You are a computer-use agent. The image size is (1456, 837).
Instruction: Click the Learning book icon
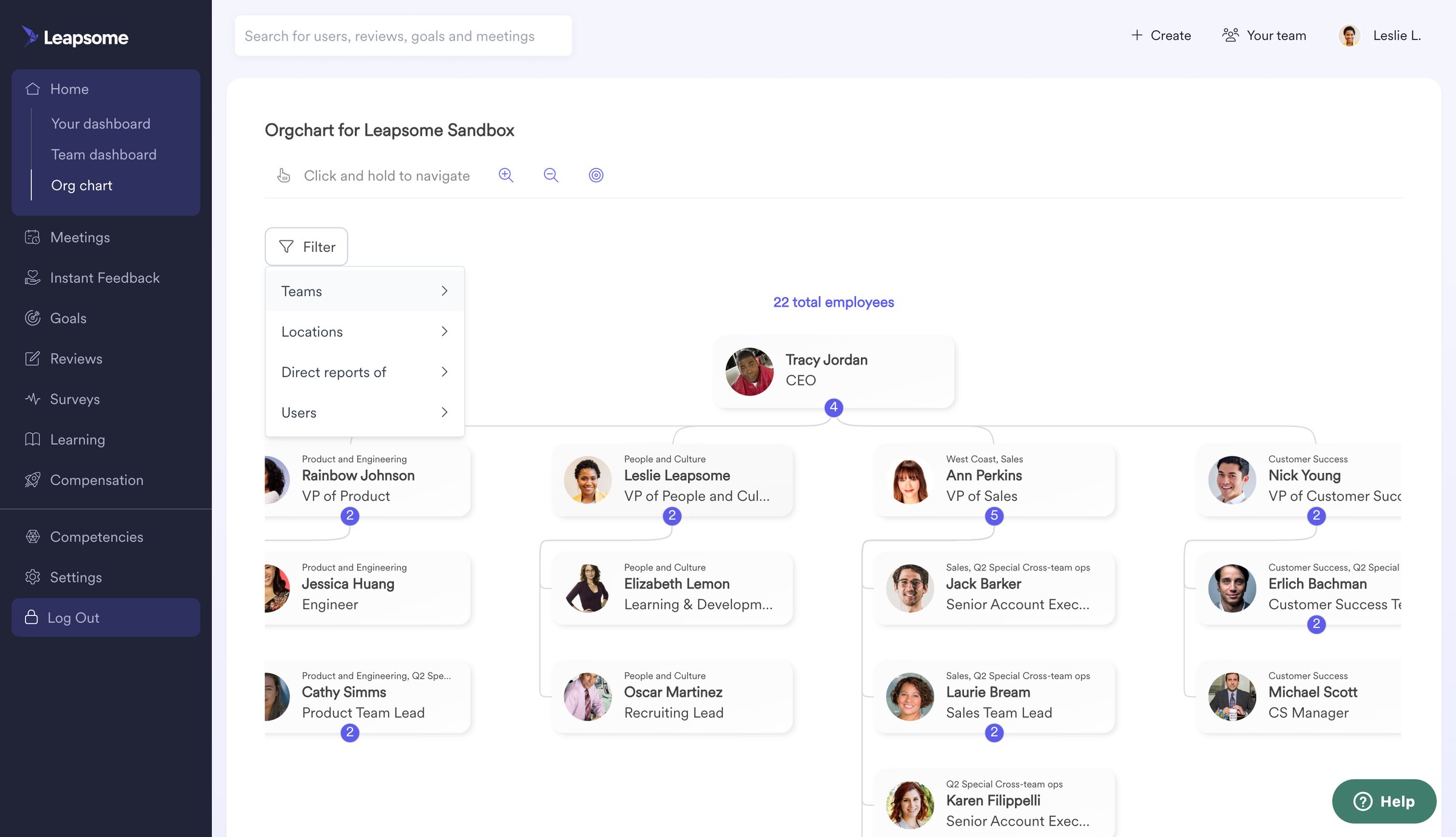coord(33,439)
